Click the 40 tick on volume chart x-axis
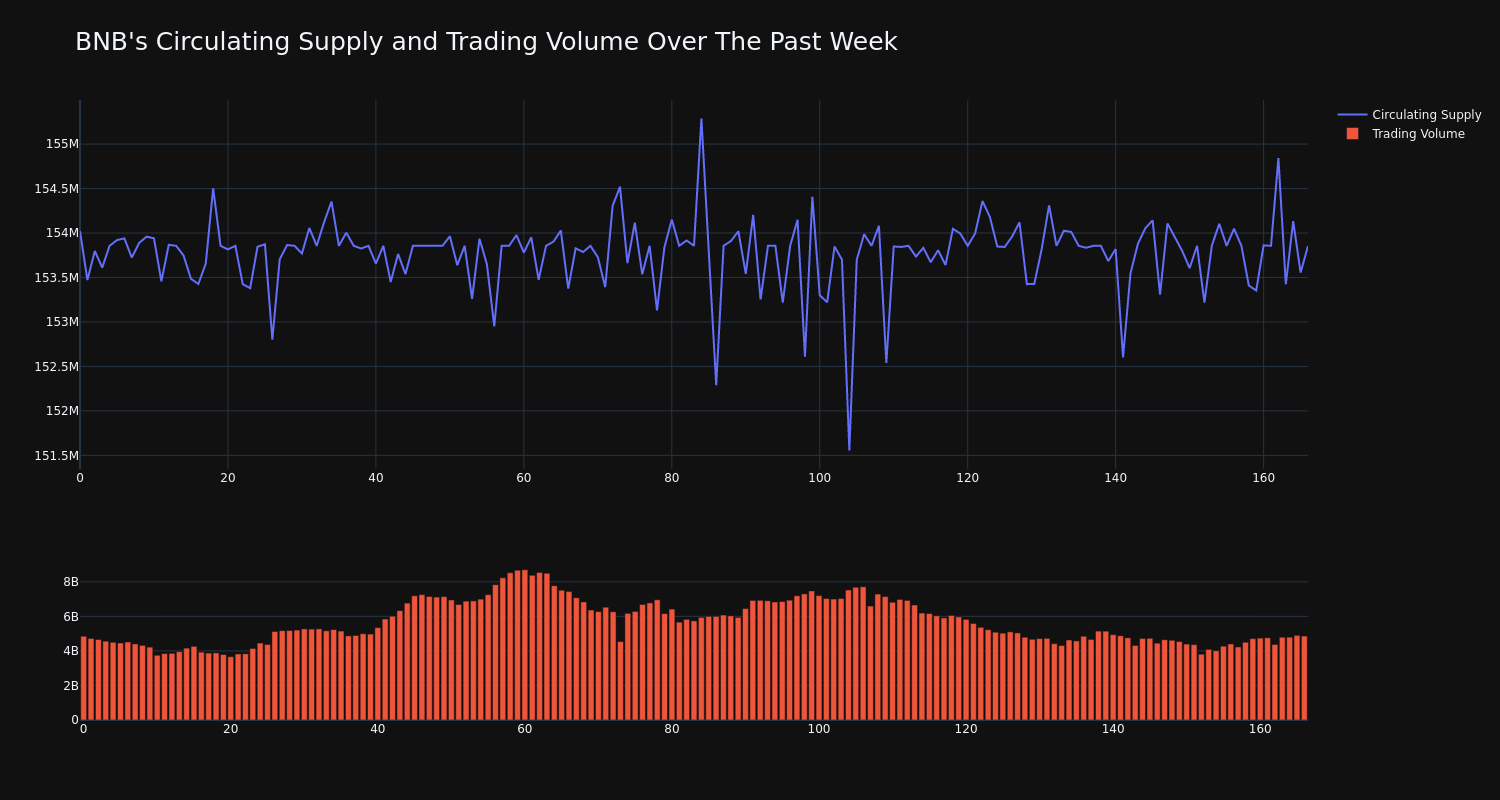The image size is (1500, 800). (378, 729)
